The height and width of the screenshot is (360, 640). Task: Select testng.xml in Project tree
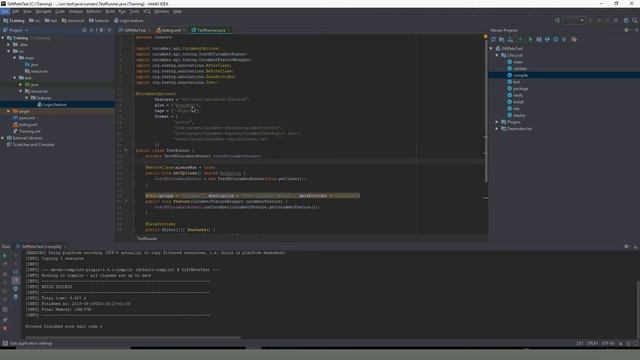pyautogui.click(x=28, y=124)
